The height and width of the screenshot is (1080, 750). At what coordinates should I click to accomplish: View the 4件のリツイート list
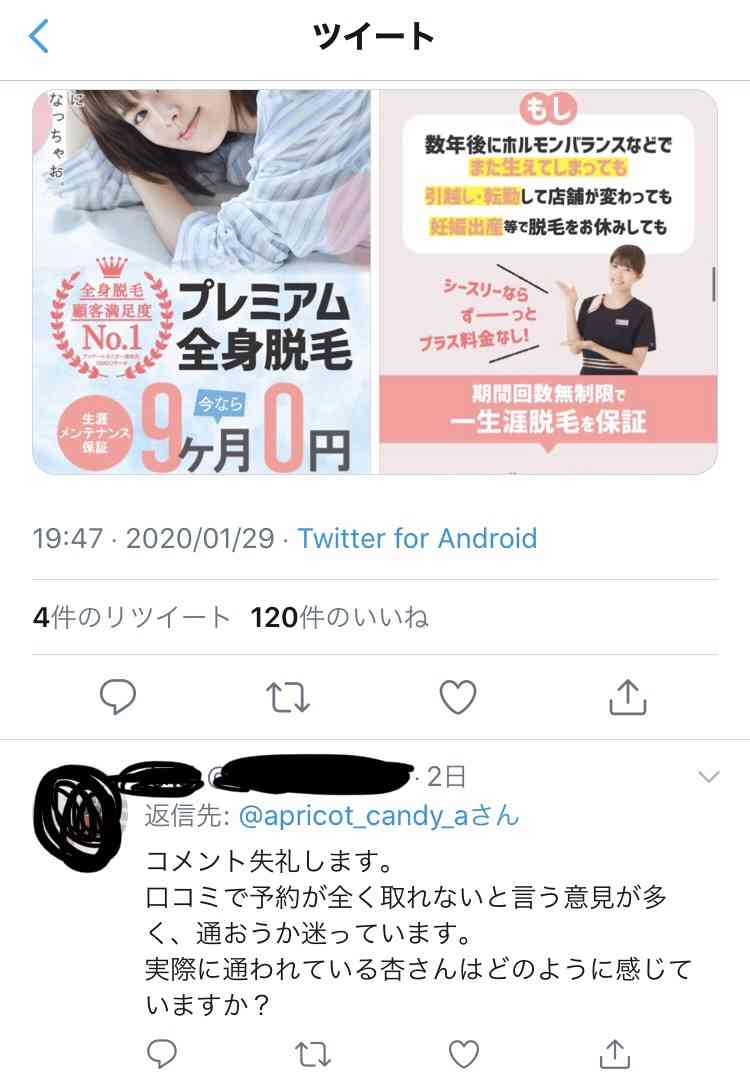pos(132,617)
